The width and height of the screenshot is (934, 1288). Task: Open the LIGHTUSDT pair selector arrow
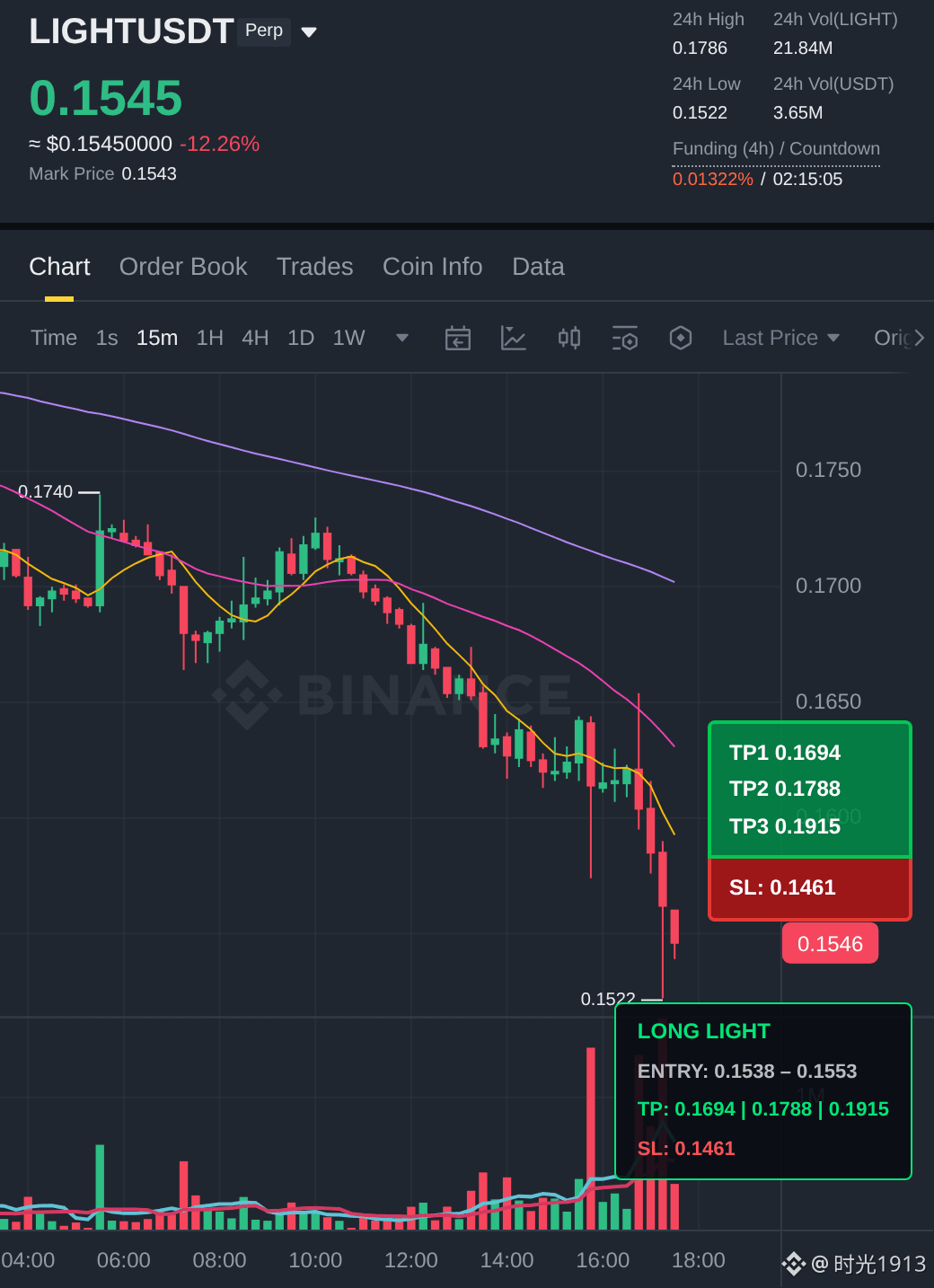coord(309,32)
